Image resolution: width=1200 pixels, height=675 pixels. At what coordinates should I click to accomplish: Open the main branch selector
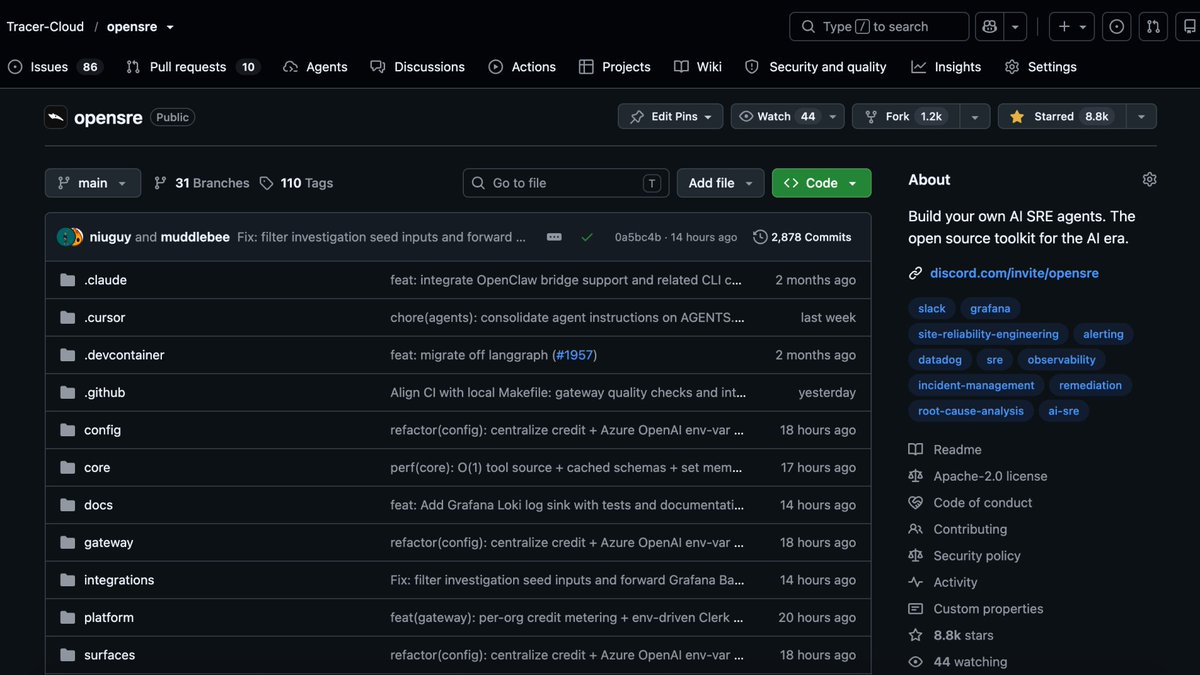click(x=92, y=183)
